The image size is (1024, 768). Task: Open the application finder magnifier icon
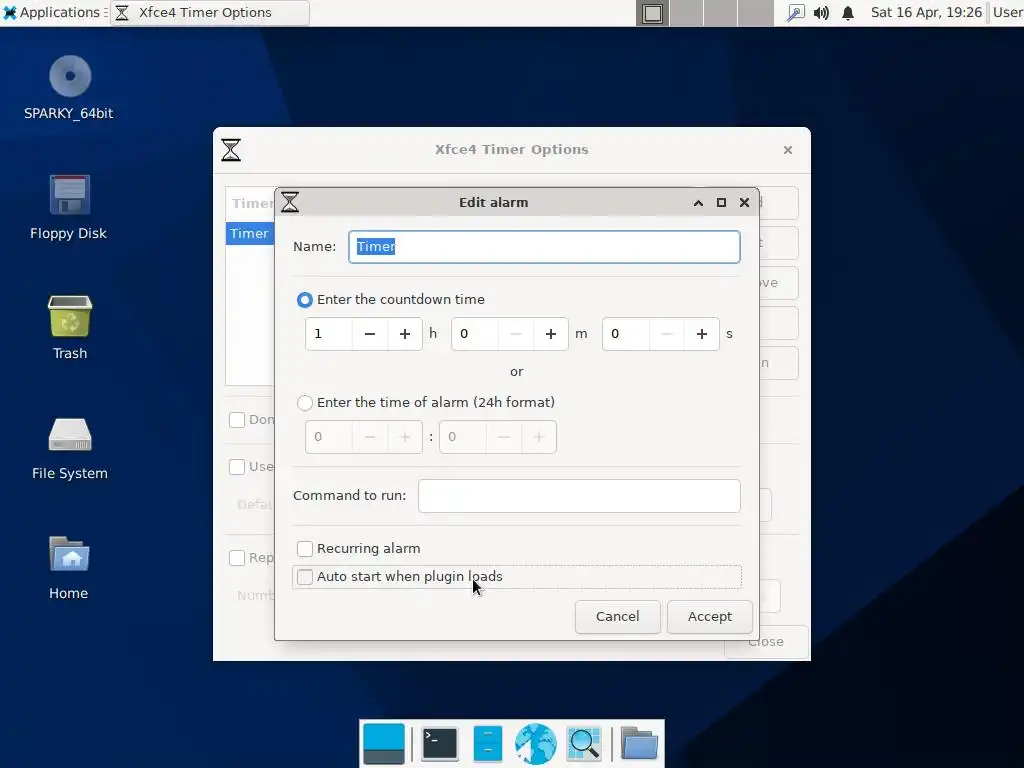(584, 744)
